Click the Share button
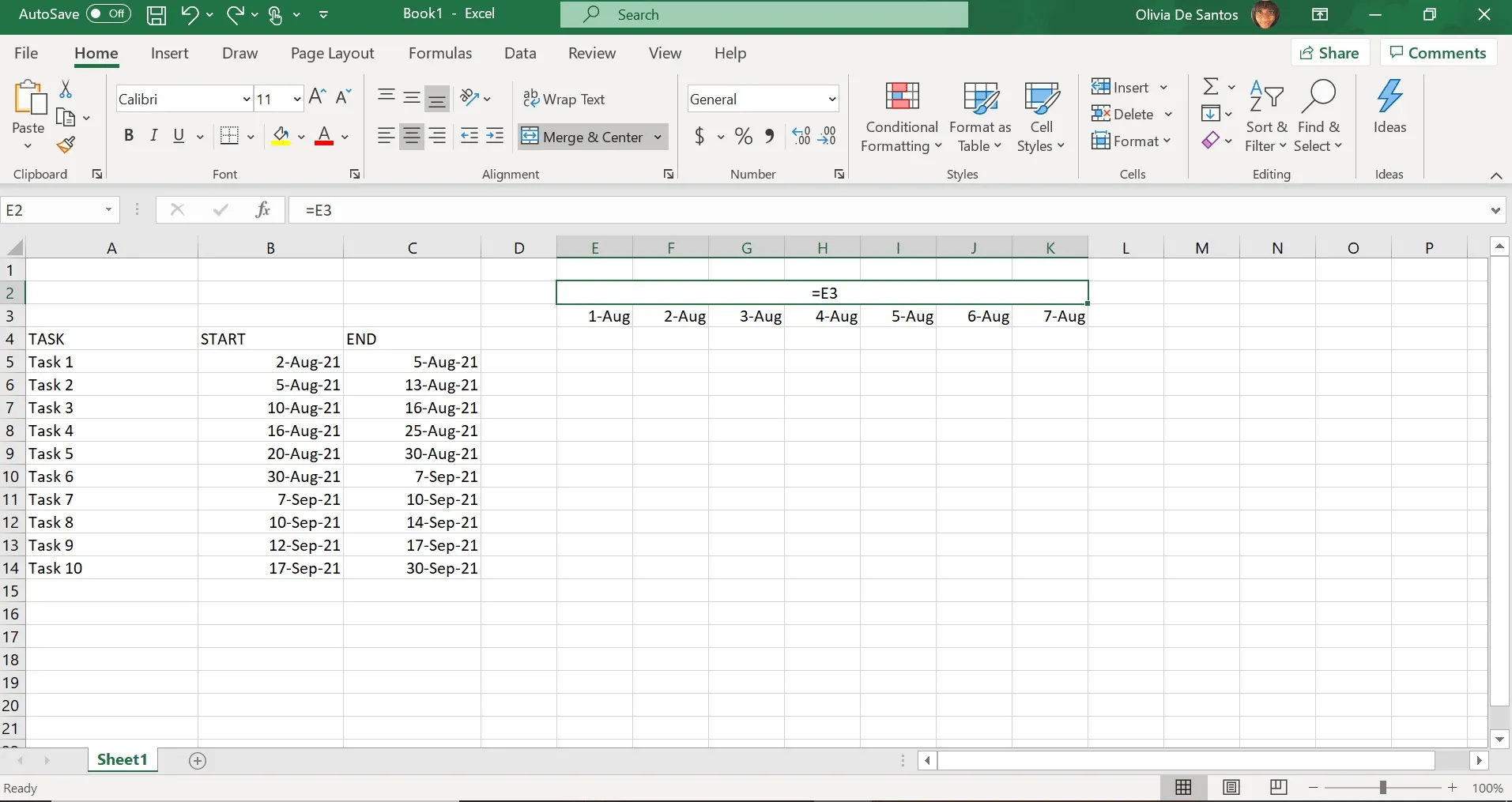 (x=1329, y=52)
